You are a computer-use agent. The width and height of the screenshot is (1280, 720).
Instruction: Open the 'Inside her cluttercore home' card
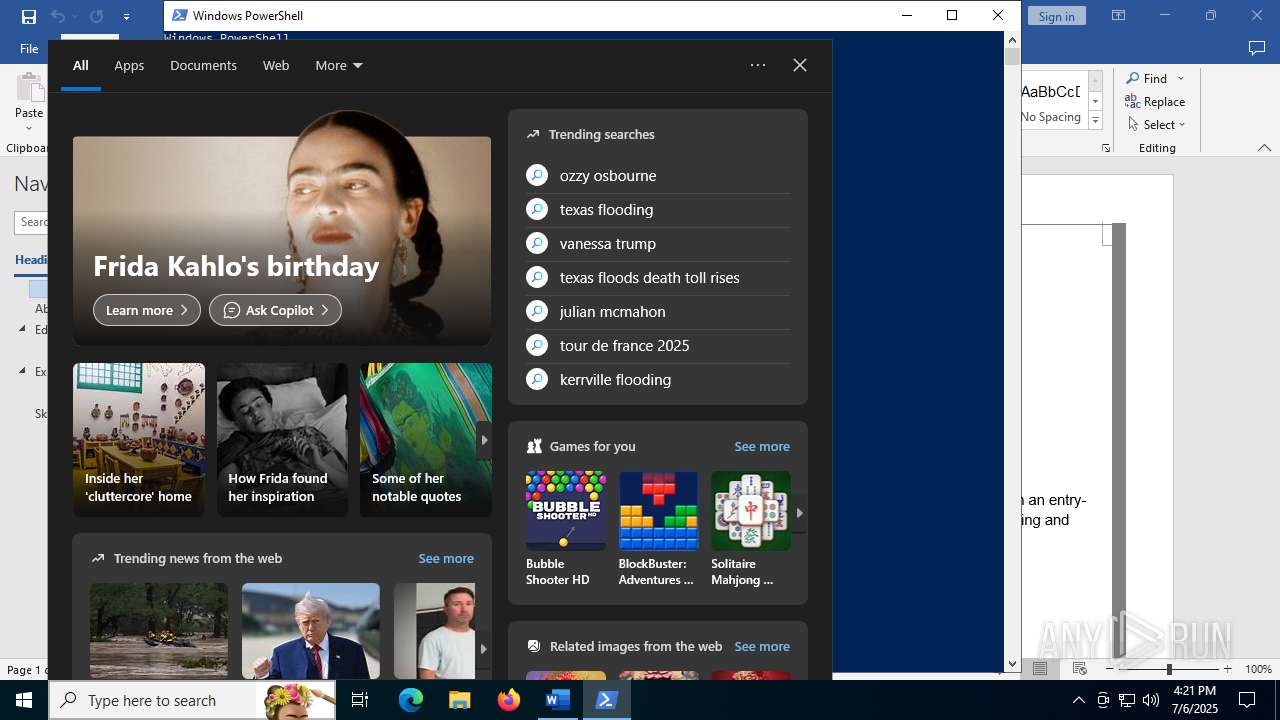[x=139, y=440]
